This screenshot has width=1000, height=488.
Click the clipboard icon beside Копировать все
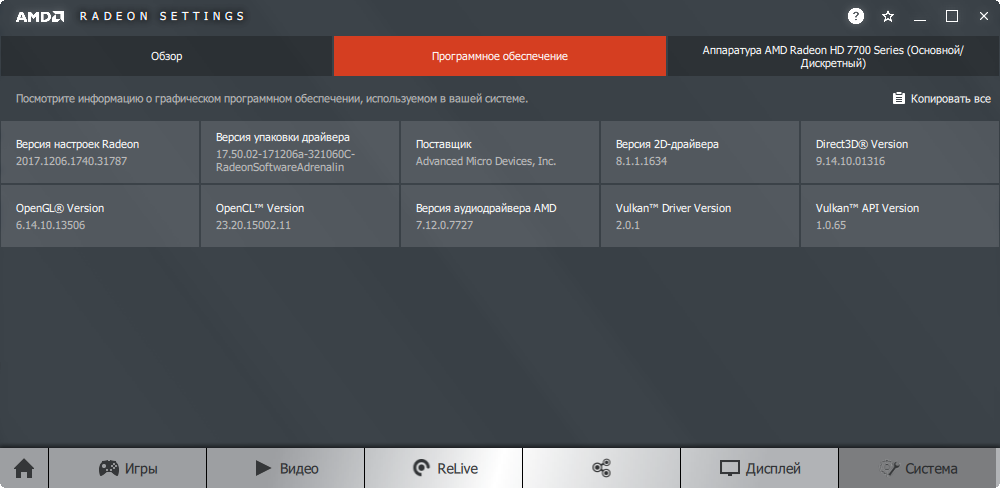click(899, 98)
